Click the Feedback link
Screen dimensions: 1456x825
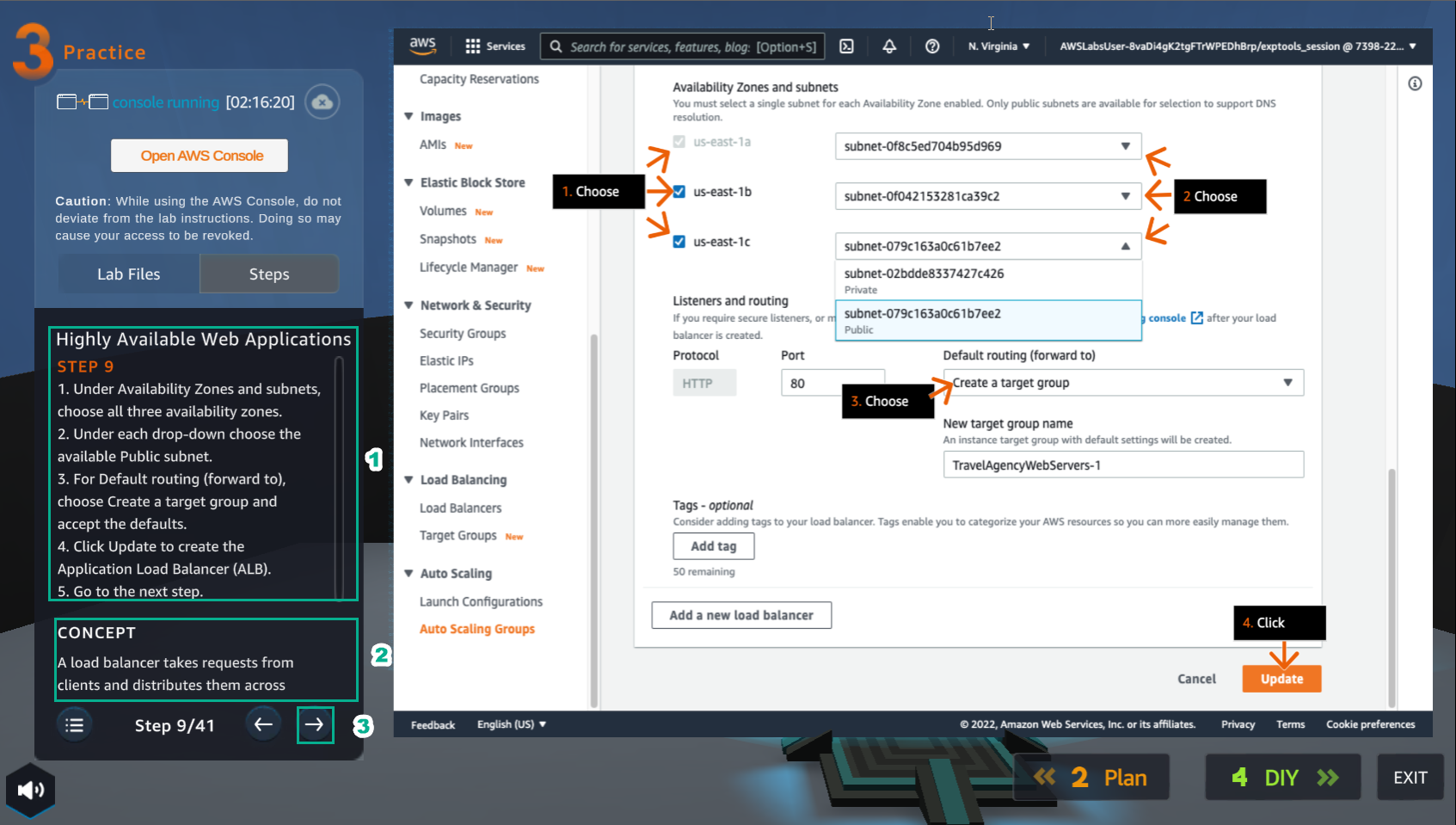pos(433,725)
